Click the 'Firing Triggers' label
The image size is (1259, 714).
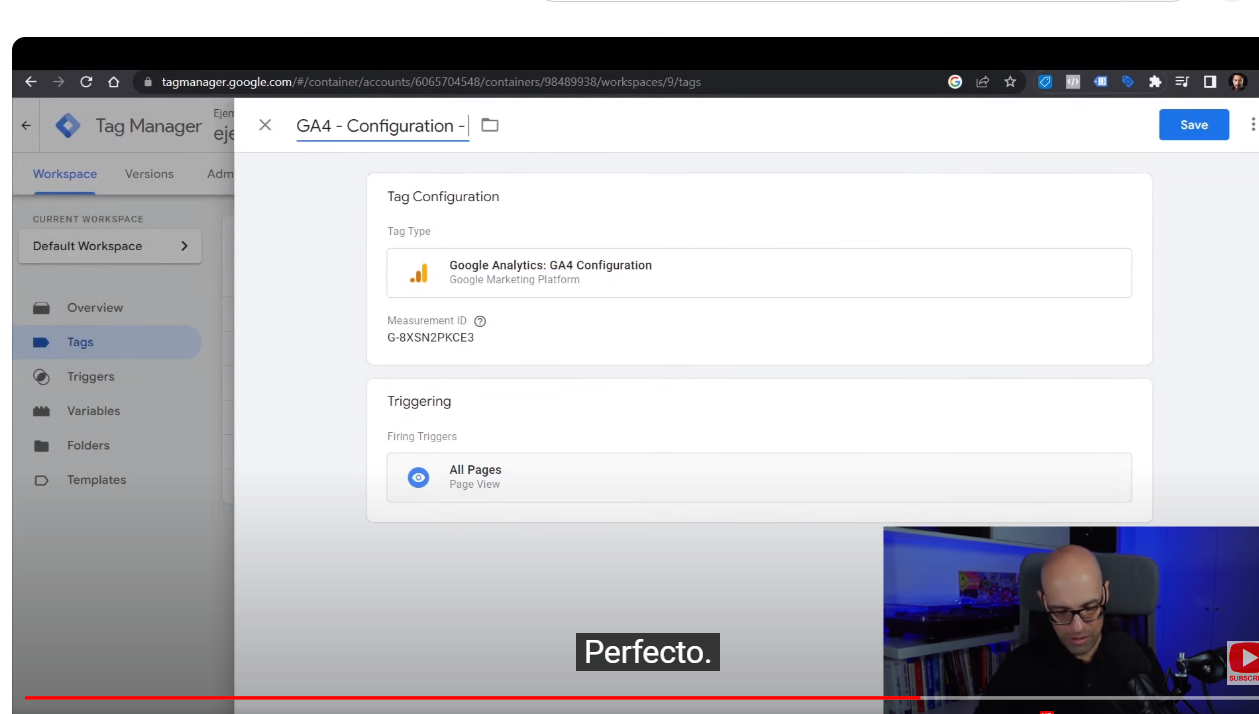[422, 437]
